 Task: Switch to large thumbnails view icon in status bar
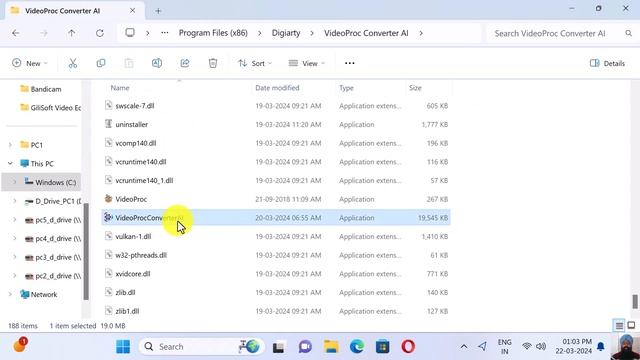pos(631,325)
